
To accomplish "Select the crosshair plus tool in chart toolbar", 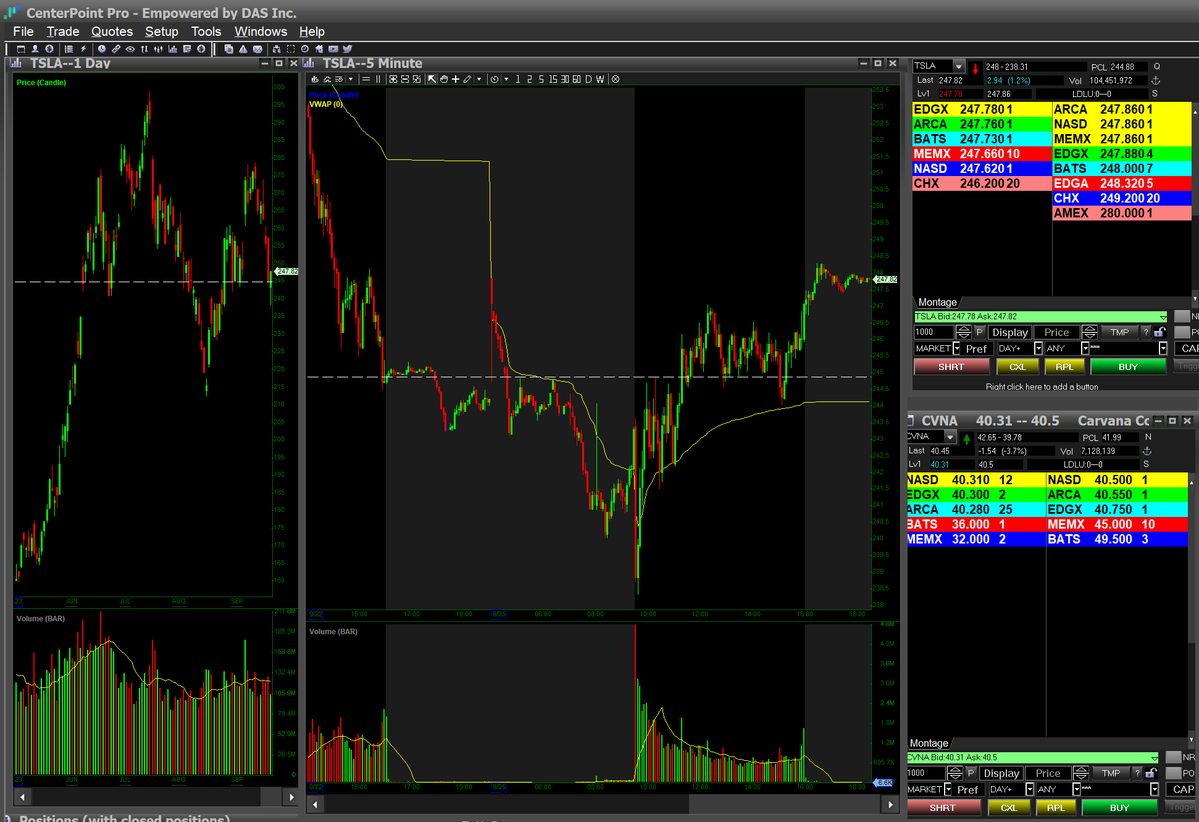I will pos(456,79).
